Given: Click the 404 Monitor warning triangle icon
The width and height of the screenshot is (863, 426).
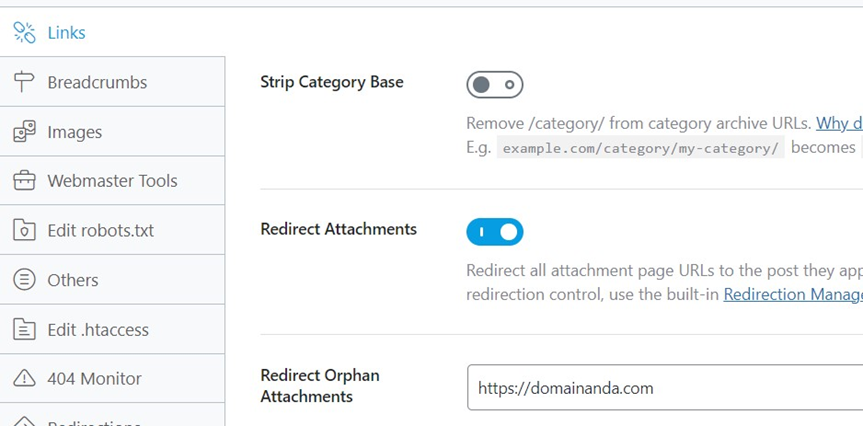Looking at the screenshot, I should (x=24, y=378).
